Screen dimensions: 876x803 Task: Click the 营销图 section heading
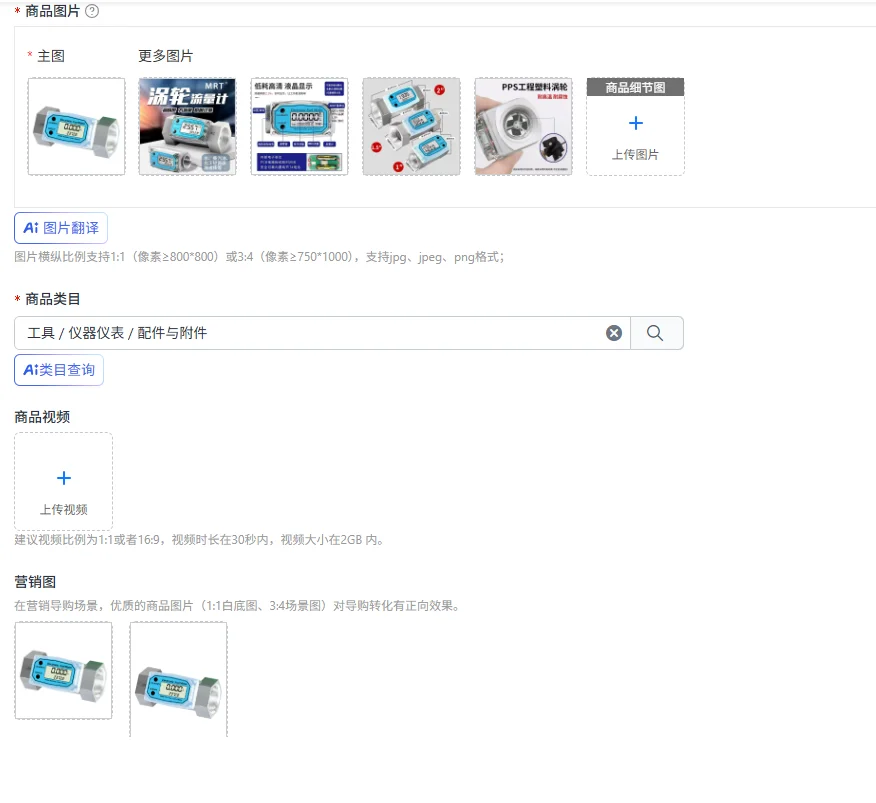coord(35,582)
